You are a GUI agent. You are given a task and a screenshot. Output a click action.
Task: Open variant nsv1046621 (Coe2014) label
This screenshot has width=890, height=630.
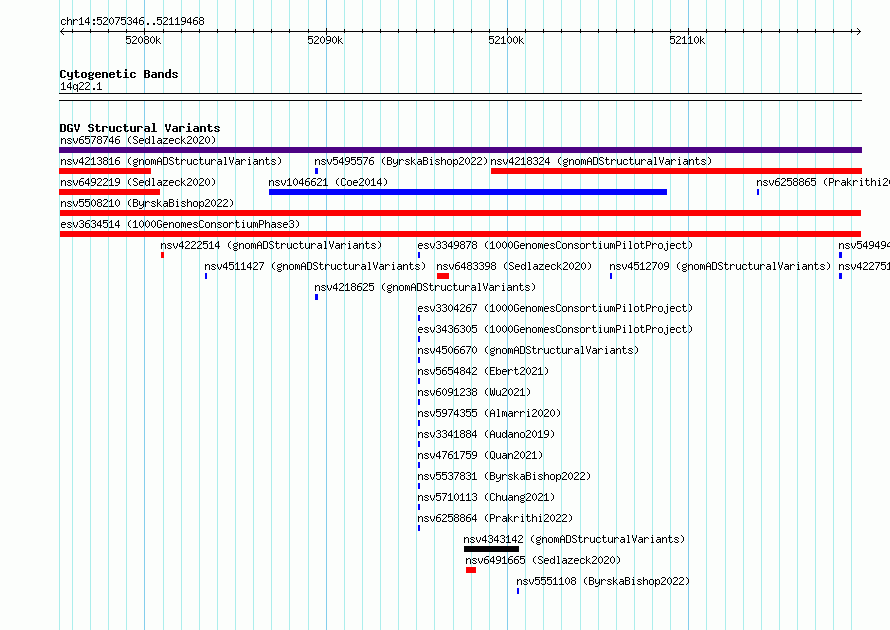328,182
